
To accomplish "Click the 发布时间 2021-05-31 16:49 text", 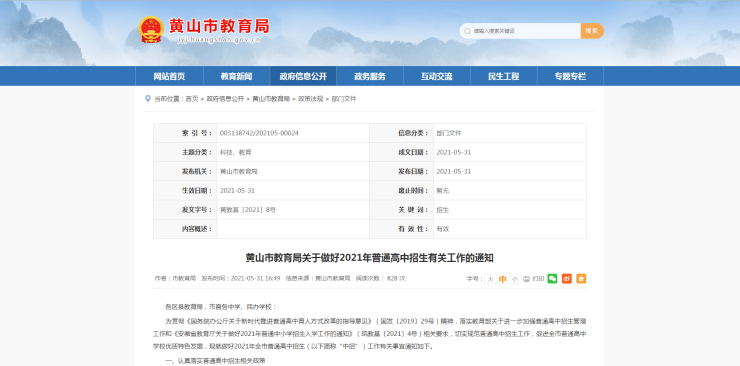I will [x=241, y=279].
